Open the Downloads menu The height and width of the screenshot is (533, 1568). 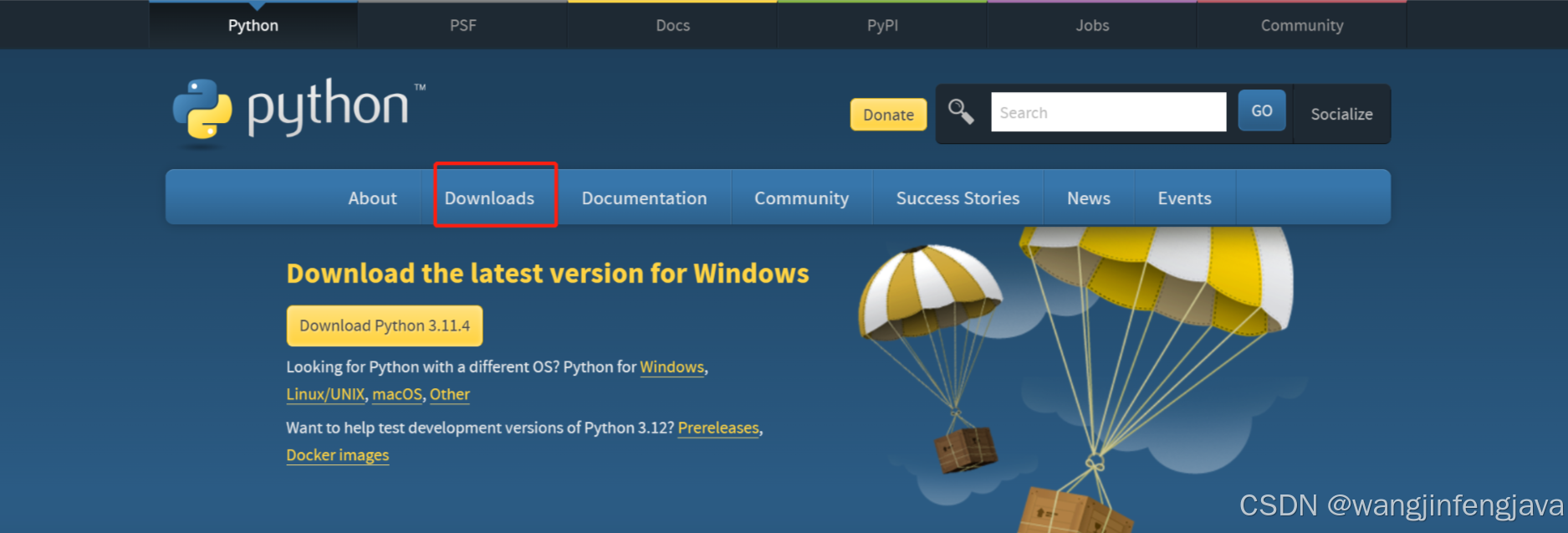489,198
